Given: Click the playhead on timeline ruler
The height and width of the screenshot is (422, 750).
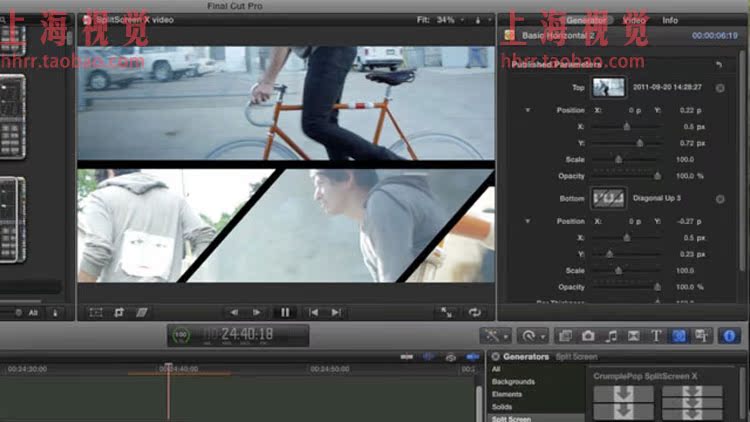Looking at the screenshot, I should 168,367.
